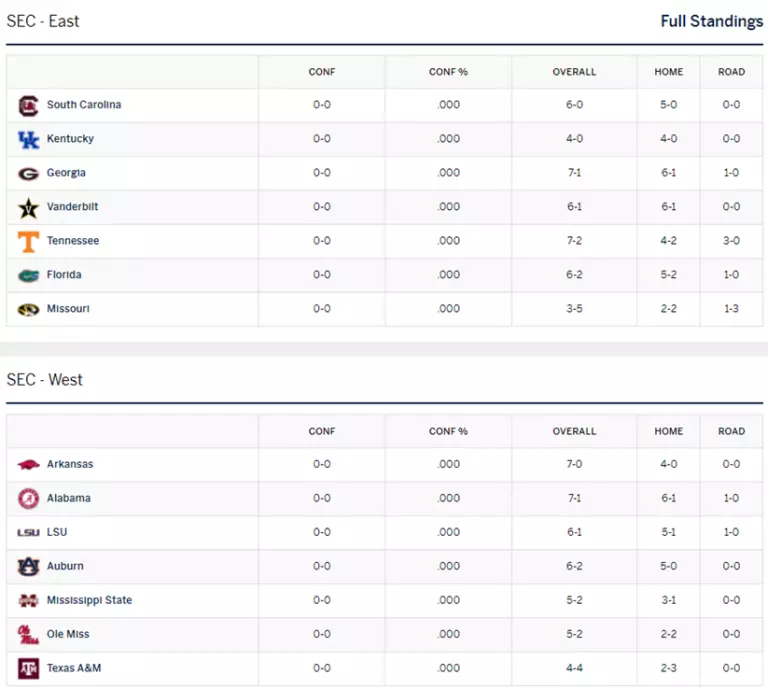Click the Missouri Tigers logo
This screenshot has height=689, width=768.
28,309
